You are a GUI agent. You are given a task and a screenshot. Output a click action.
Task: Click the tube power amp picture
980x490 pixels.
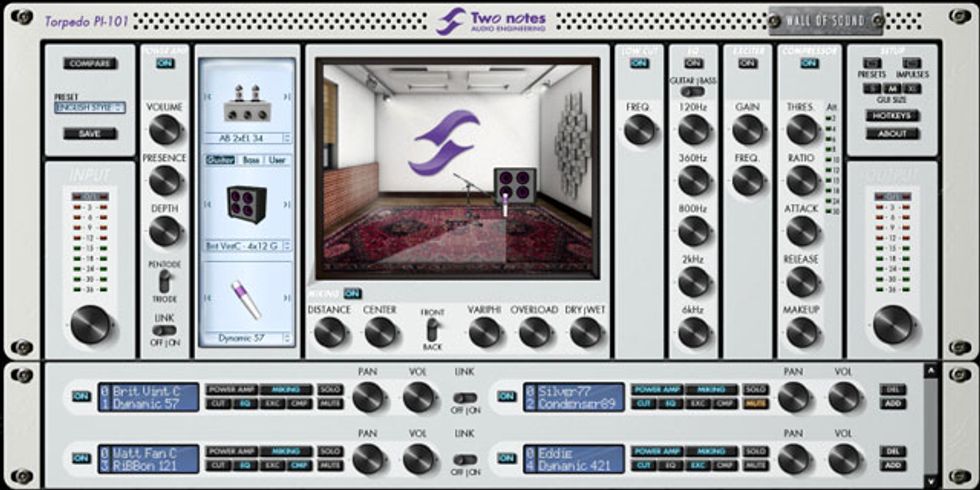click(x=247, y=103)
